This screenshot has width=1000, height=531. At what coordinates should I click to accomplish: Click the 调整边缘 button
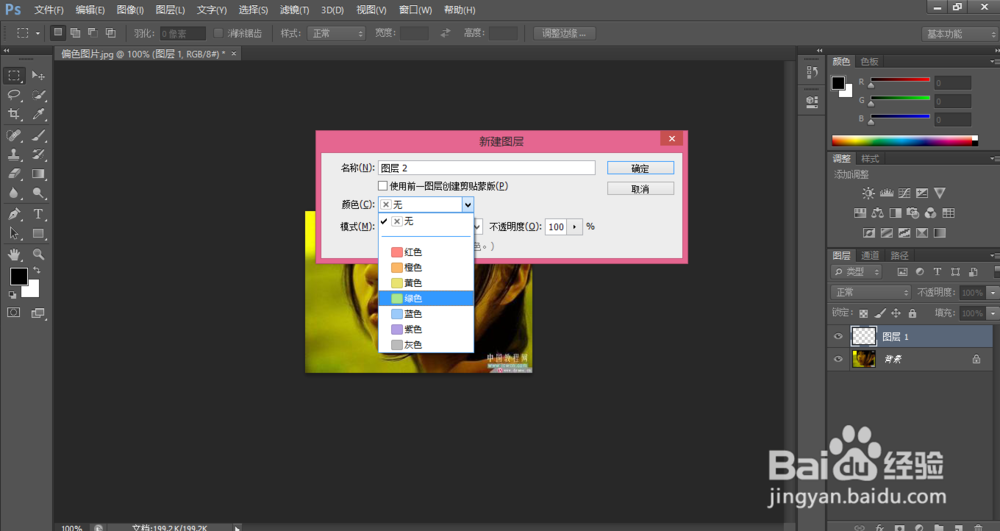(564, 33)
